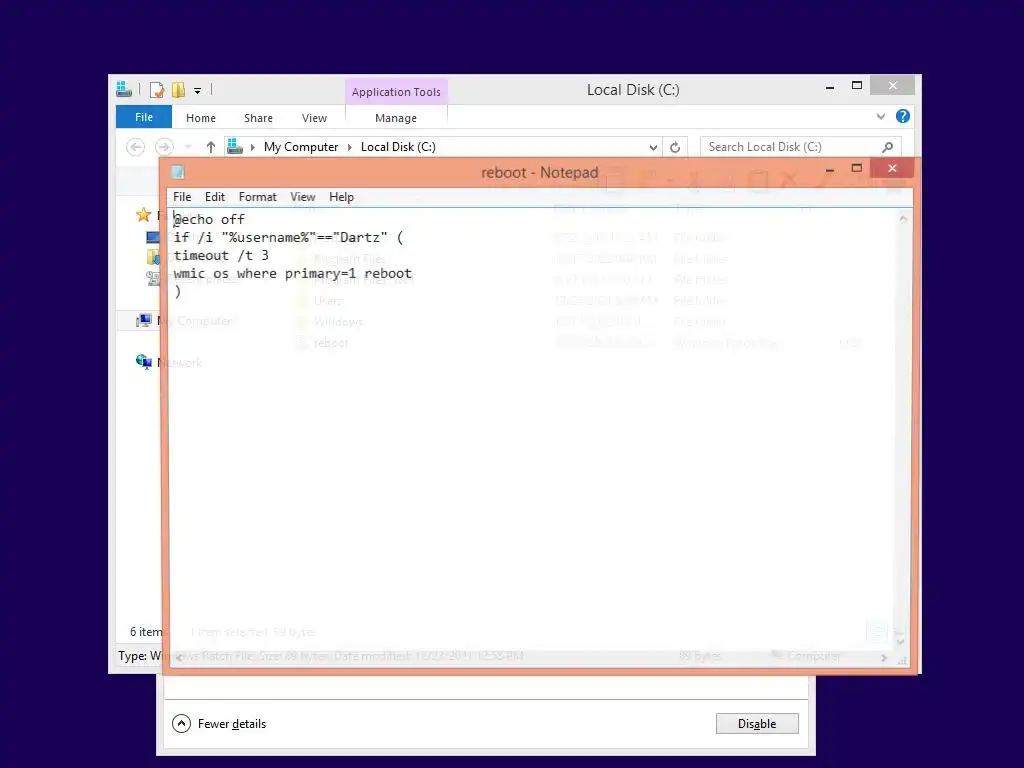Image resolution: width=1024 pixels, height=768 pixels.
Task: Open Notepad Edit menu
Action: click(214, 197)
